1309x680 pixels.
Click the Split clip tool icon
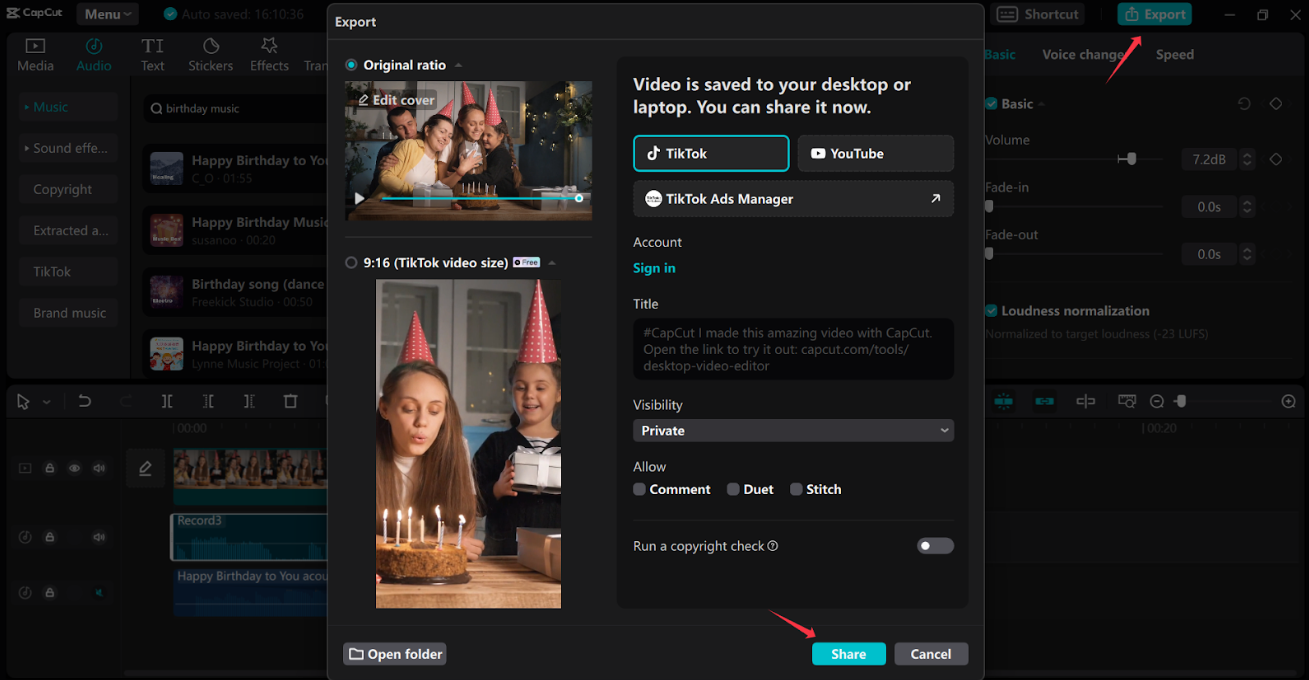tap(167, 401)
